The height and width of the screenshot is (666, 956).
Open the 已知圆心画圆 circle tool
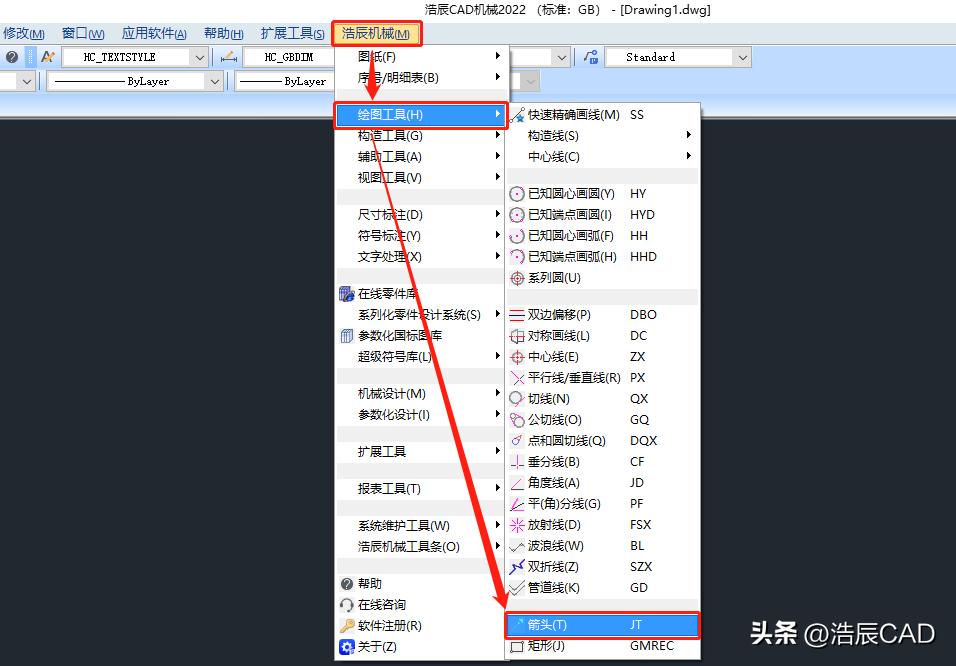(570, 193)
